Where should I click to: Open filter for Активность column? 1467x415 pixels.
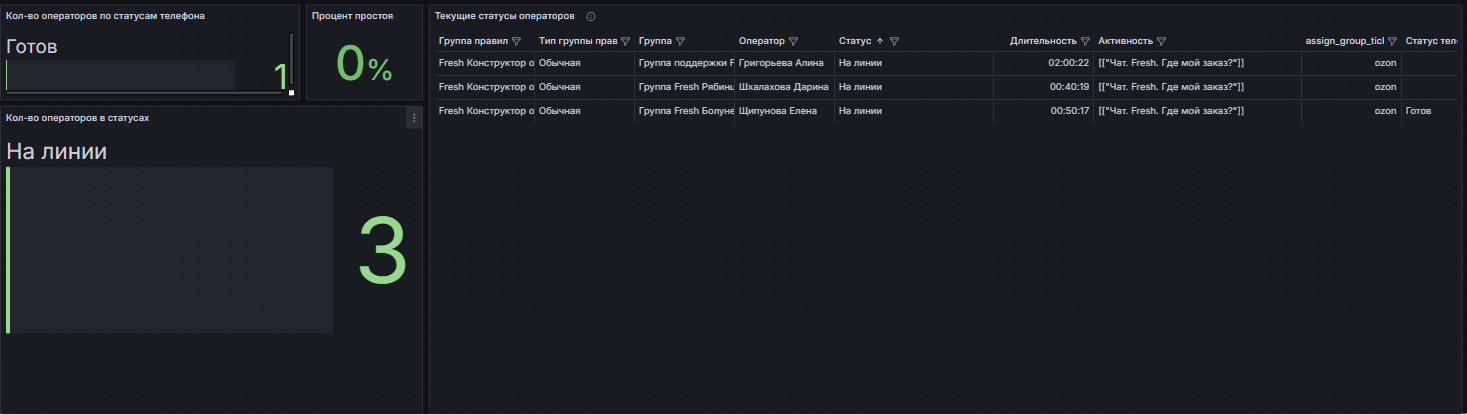pyautogui.click(x=1161, y=42)
